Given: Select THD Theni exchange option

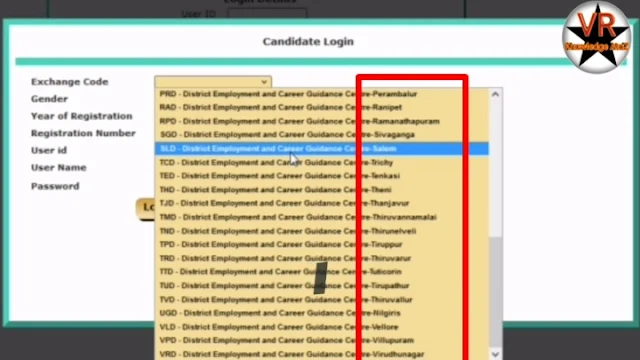Looking at the screenshot, I should [x=322, y=190].
